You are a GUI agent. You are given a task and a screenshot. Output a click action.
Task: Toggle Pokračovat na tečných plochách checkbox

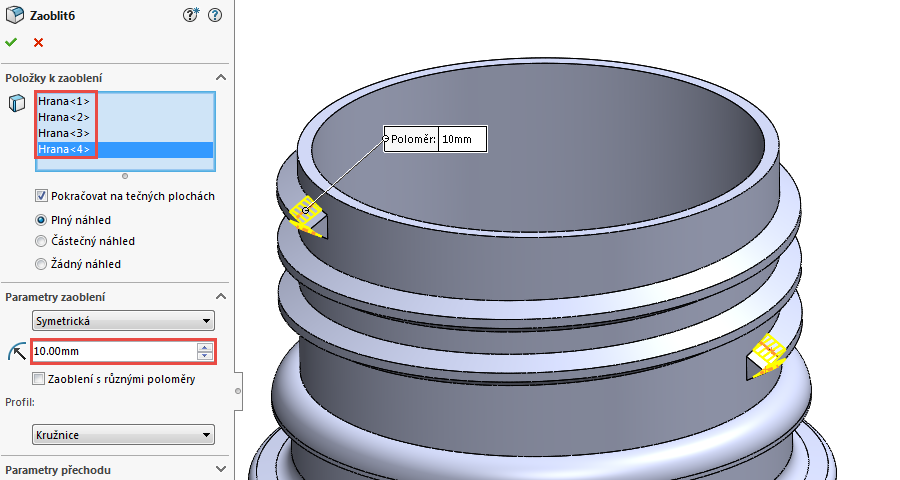tap(41, 196)
